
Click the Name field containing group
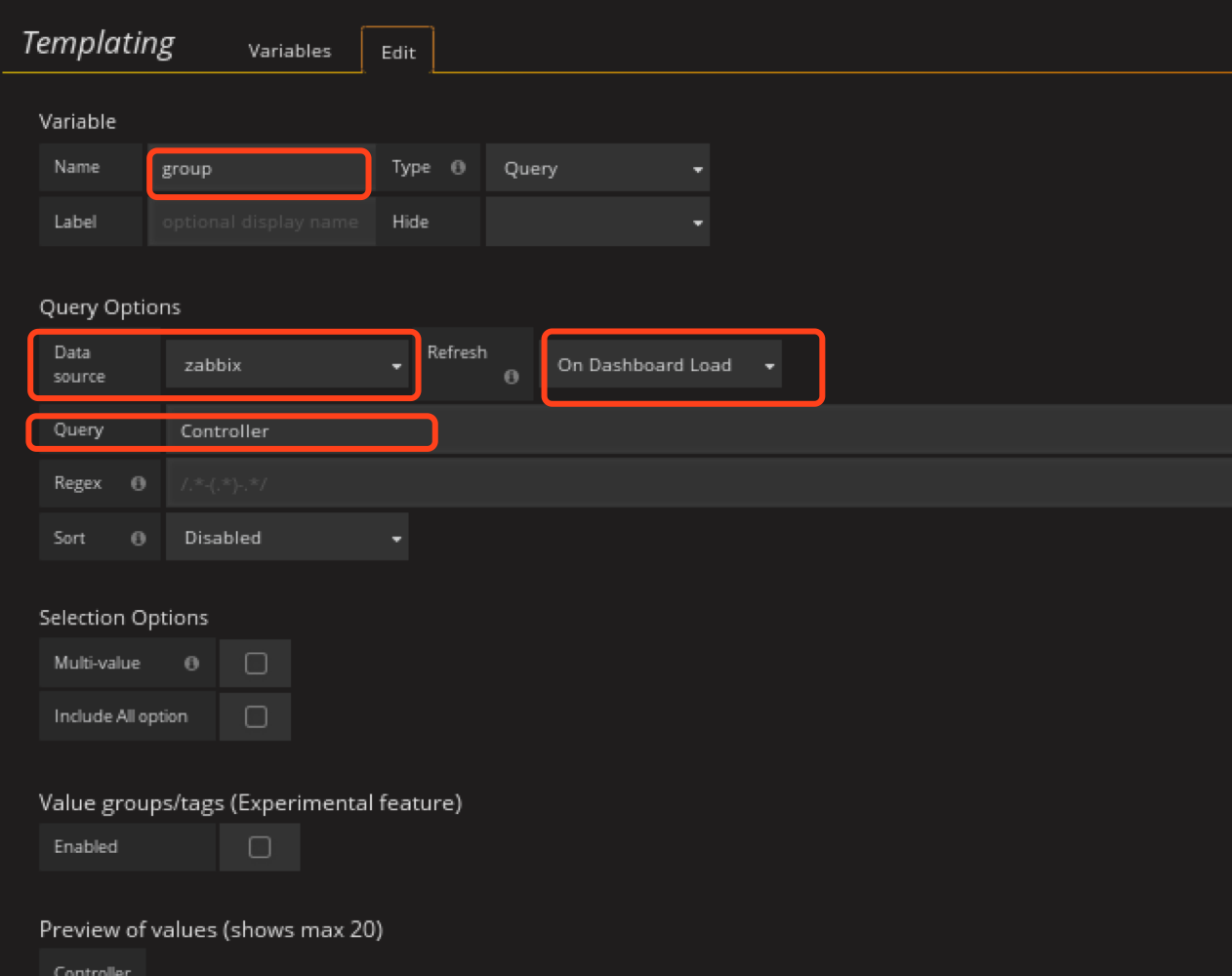coord(260,170)
